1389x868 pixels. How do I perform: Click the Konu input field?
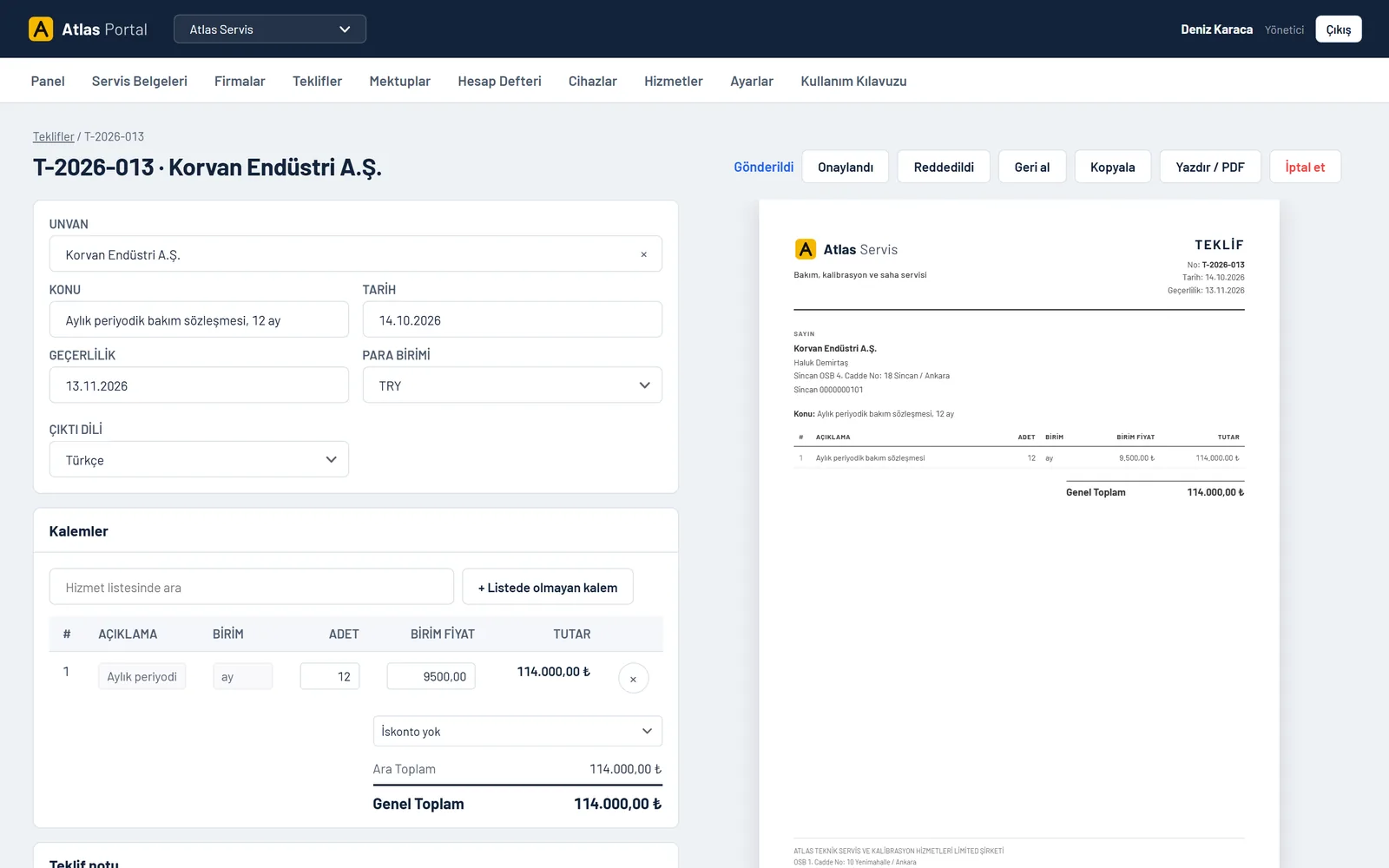[199, 319]
